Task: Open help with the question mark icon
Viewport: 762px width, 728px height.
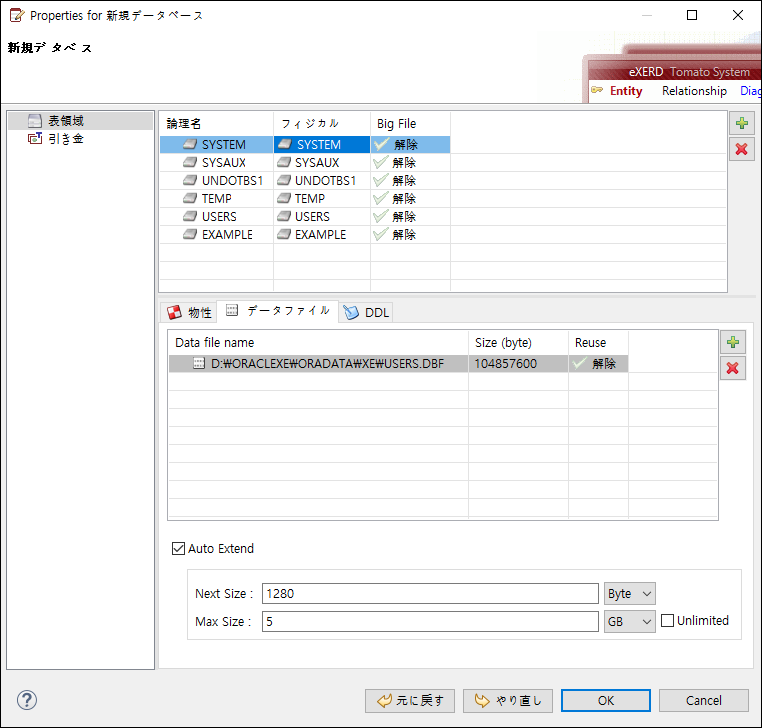Action: point(27,700)
